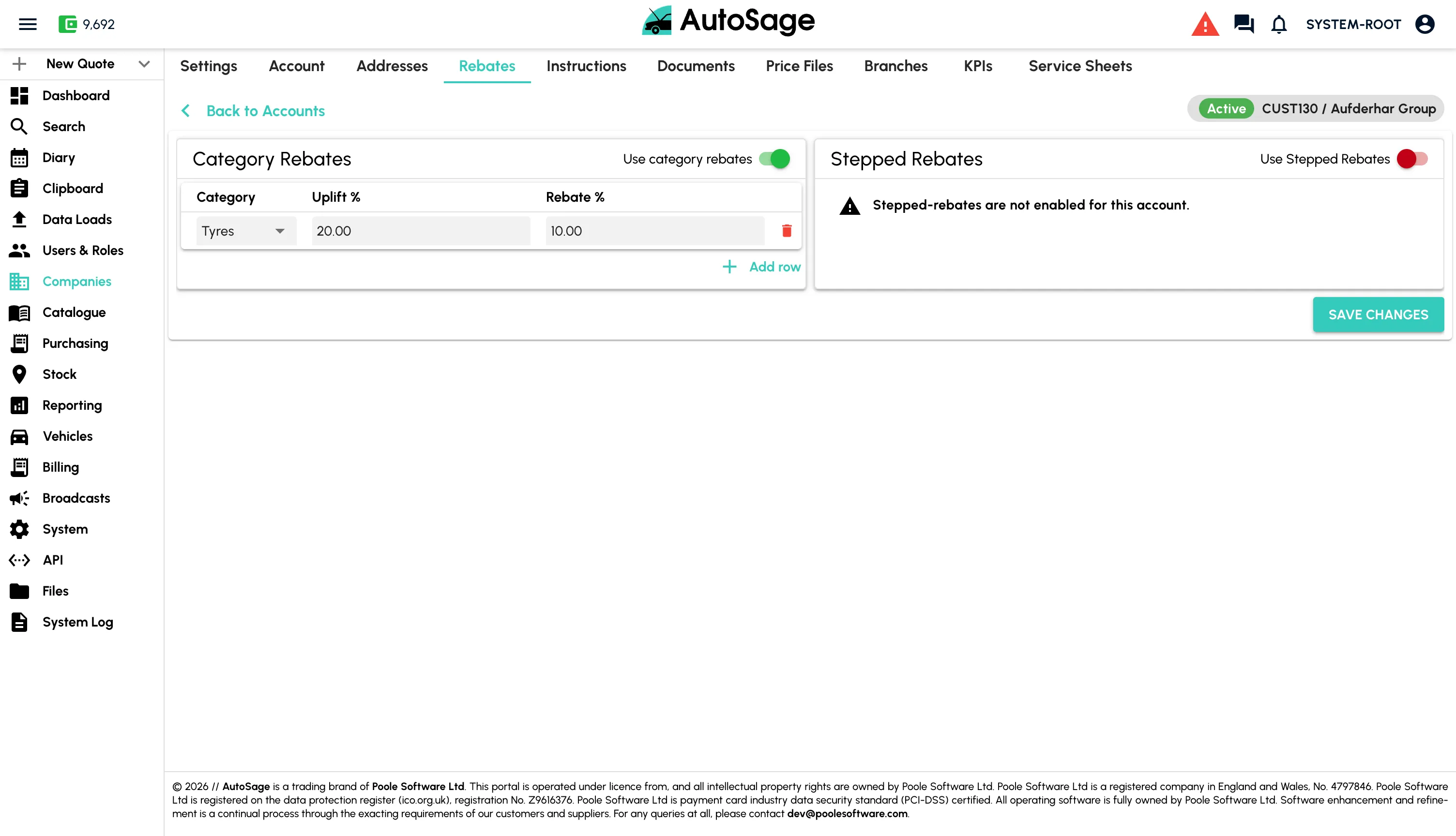Image resolution: width=1456 pixels, height=836 pixels.
Task: Click the New Quote plus icon
Action: (19, 64)
